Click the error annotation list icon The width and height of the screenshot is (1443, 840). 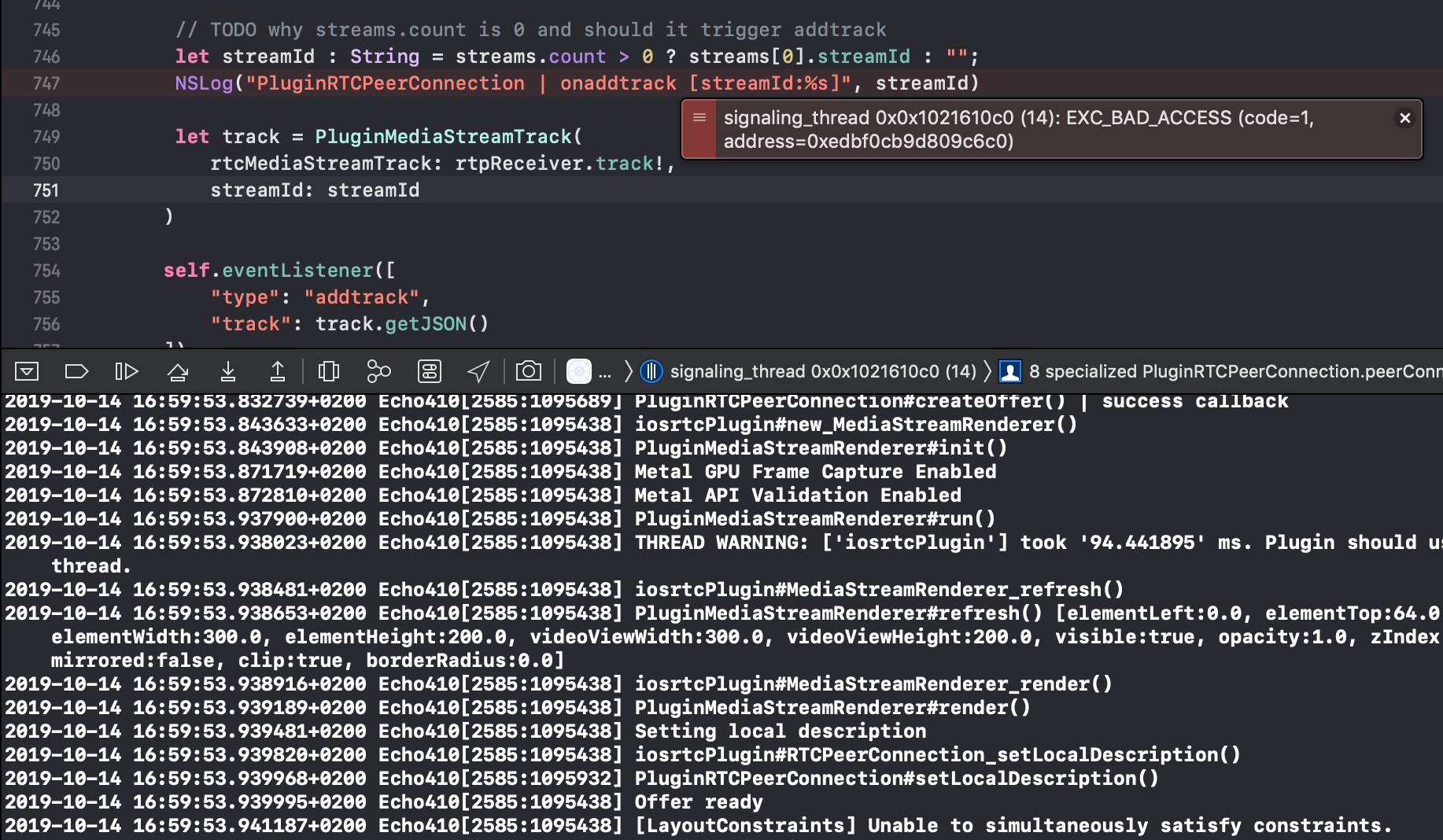tap(699, 117)
